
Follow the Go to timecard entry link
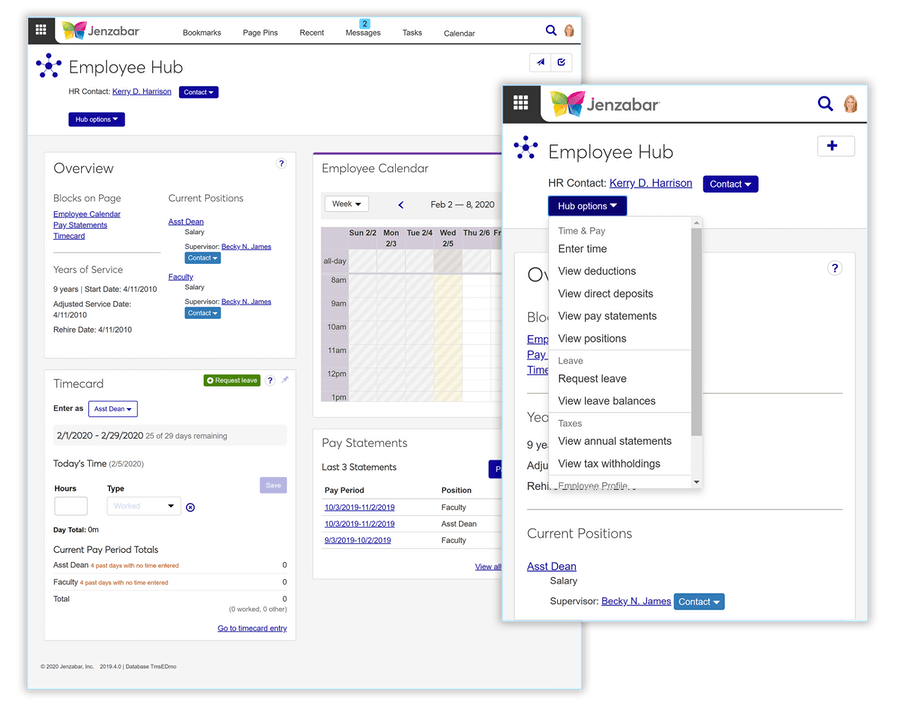[x=252, y=628]
